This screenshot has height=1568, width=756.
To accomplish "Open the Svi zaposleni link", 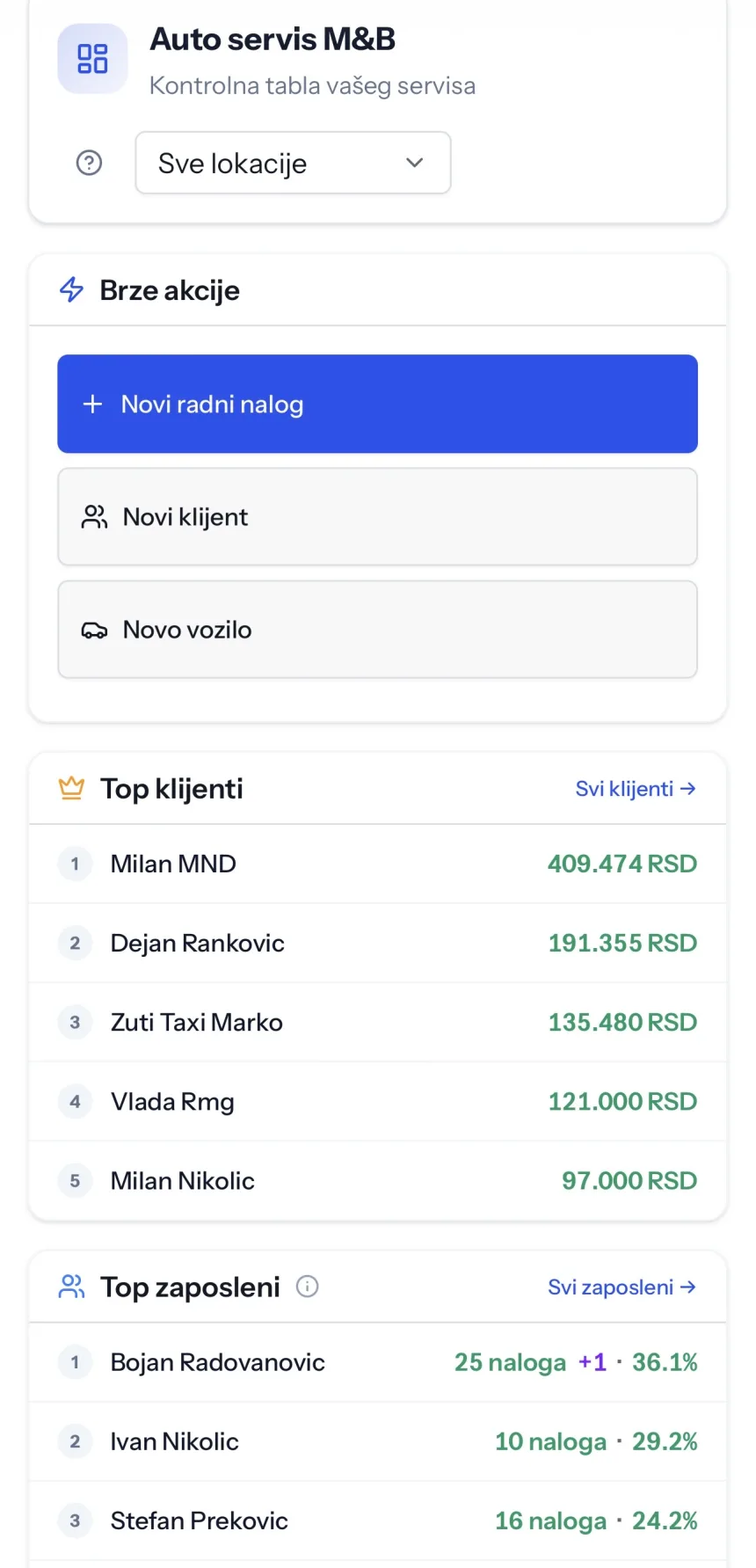I will tap(622, 1287).
